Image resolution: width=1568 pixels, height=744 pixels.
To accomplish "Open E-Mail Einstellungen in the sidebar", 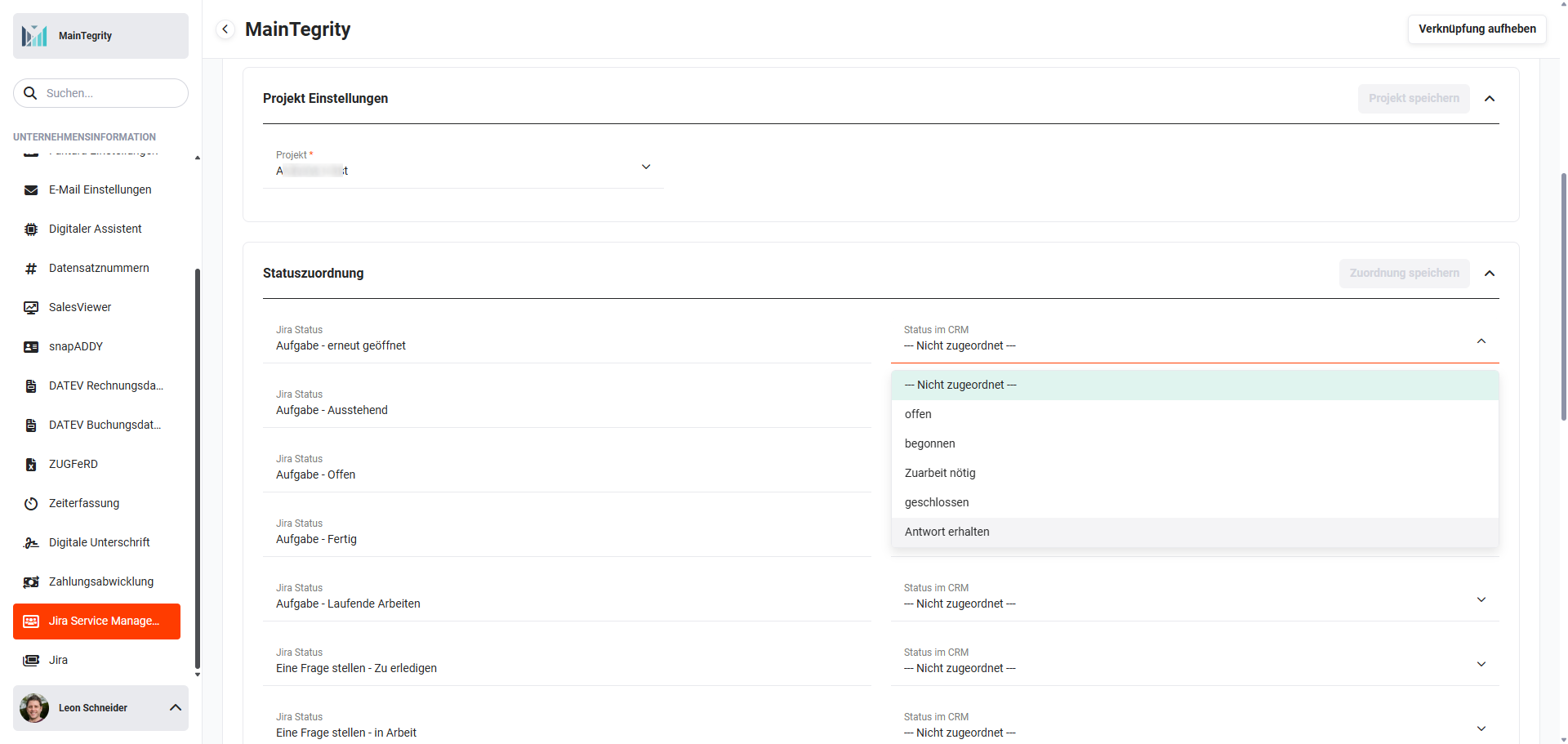I will click(x=97, y=189).
